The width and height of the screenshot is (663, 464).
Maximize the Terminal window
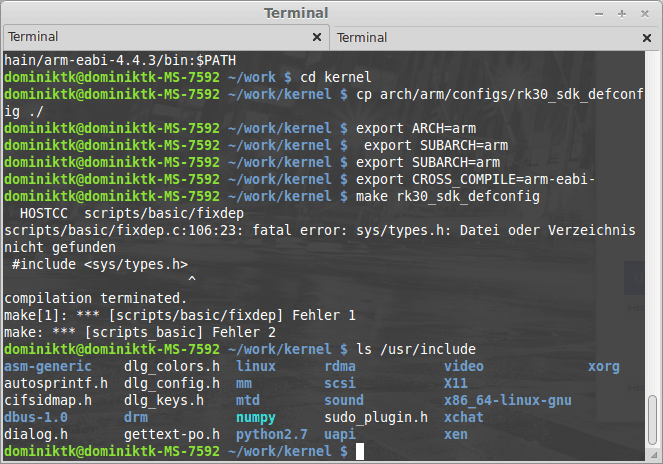pyautogui.click(x=622, y=14)
